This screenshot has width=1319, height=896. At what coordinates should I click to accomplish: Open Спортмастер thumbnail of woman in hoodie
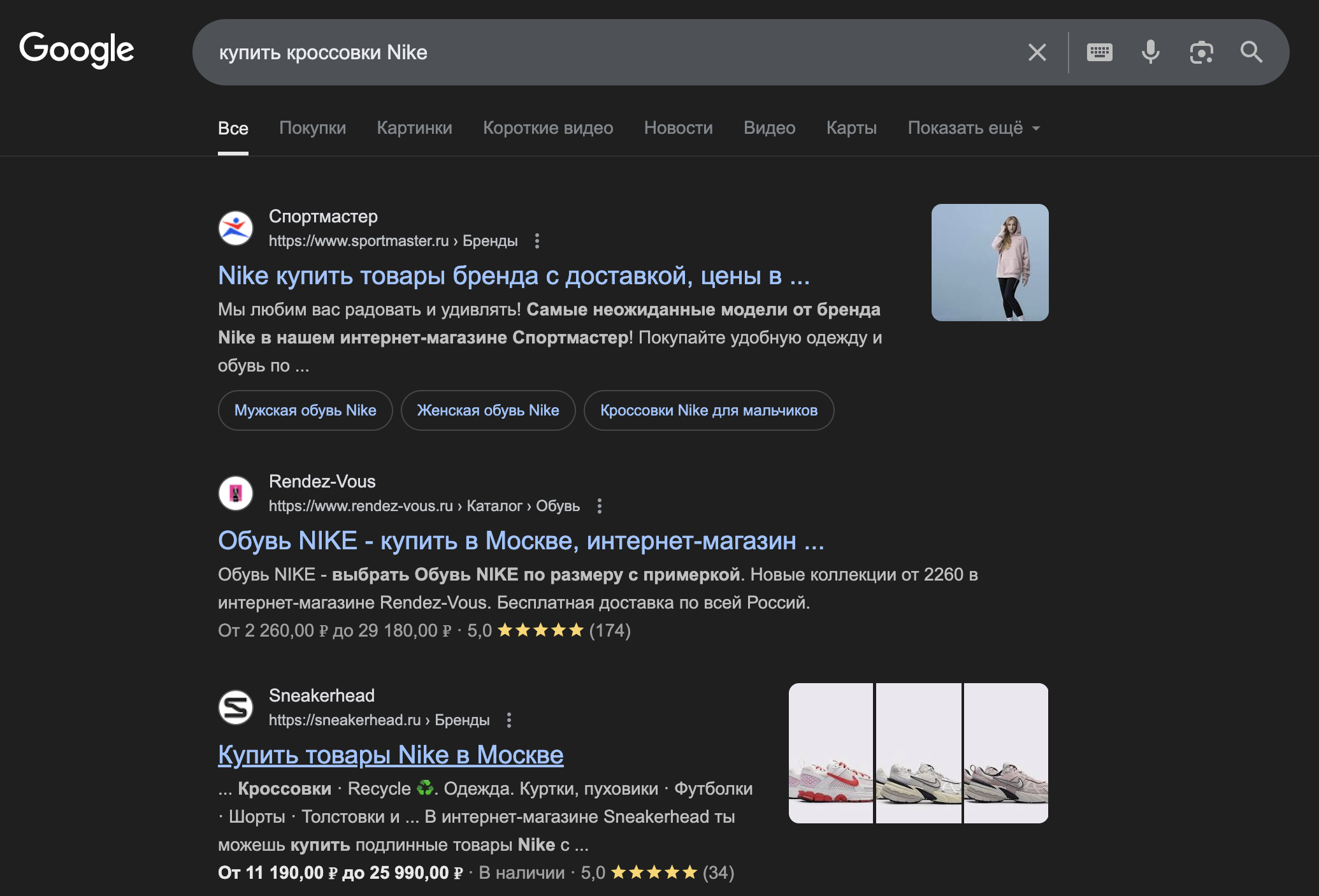pyautogui.click(x=990, y=263)
